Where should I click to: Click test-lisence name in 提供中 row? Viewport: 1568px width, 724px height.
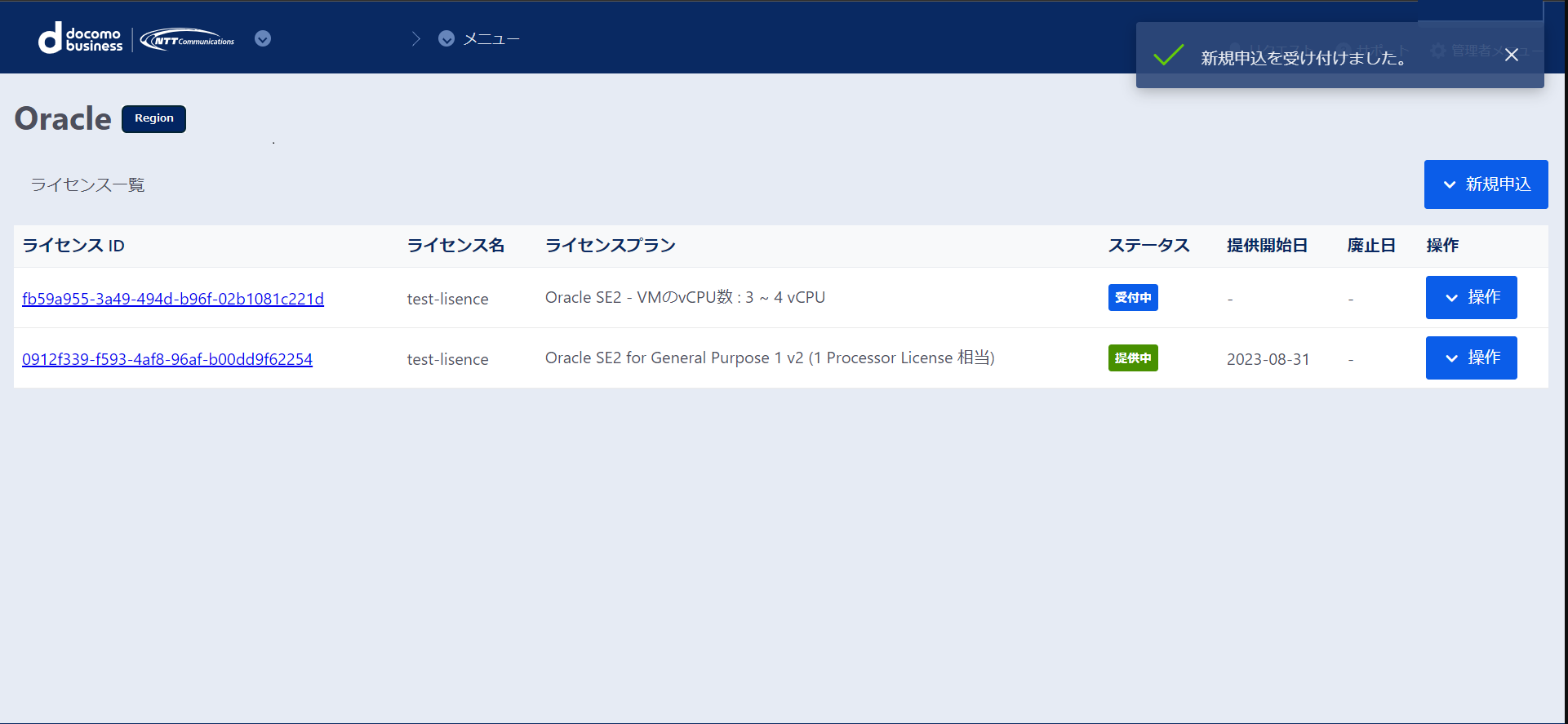click(x=448, y=359)
